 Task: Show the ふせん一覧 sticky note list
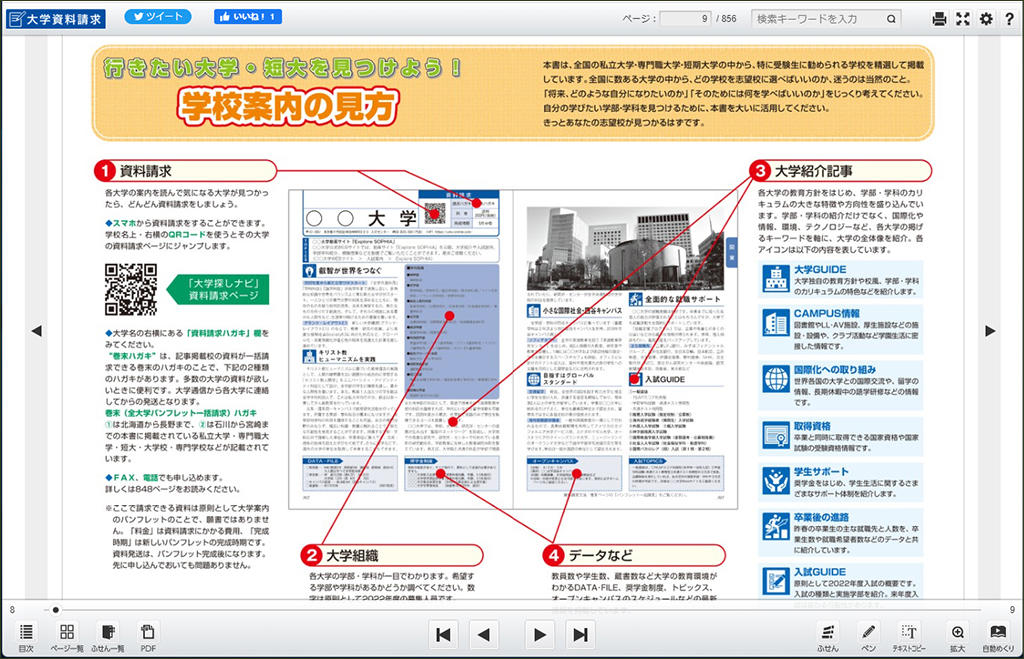107,635
